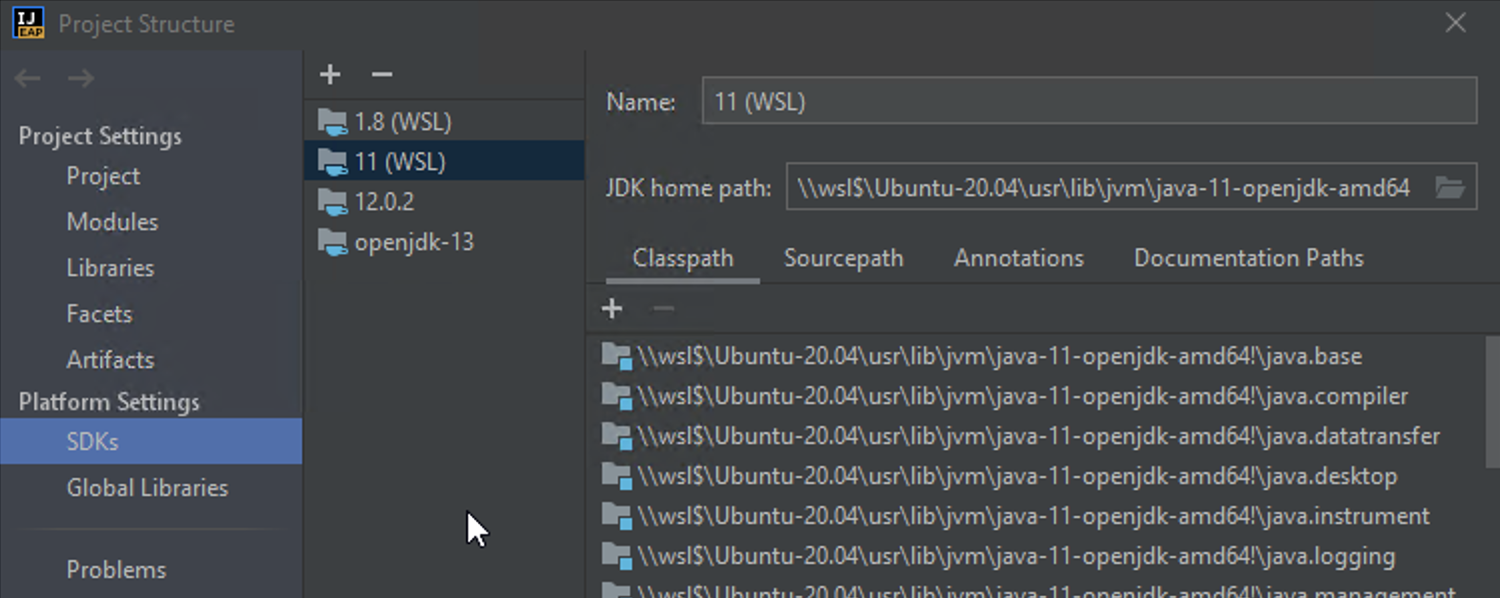Open the Global Libraries section

coord(145,488)
